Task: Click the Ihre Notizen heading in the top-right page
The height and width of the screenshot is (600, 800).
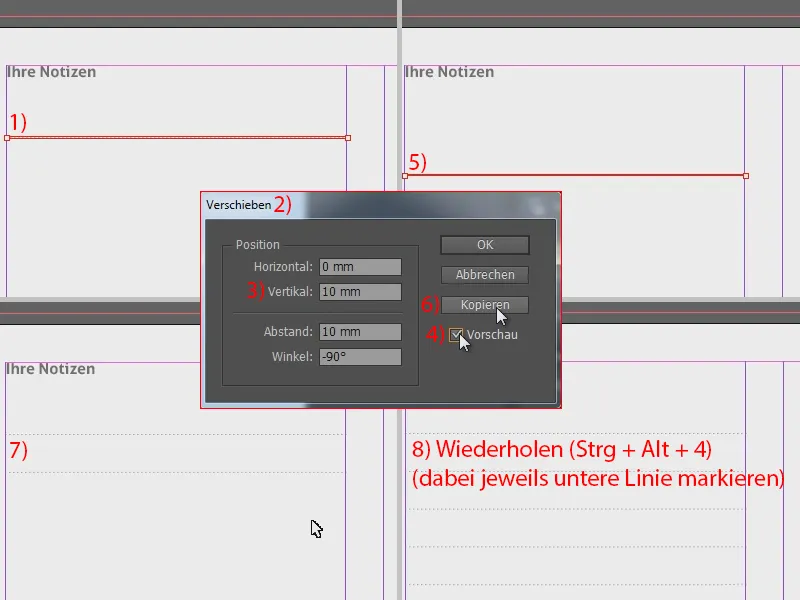Action: click(449, 72)
